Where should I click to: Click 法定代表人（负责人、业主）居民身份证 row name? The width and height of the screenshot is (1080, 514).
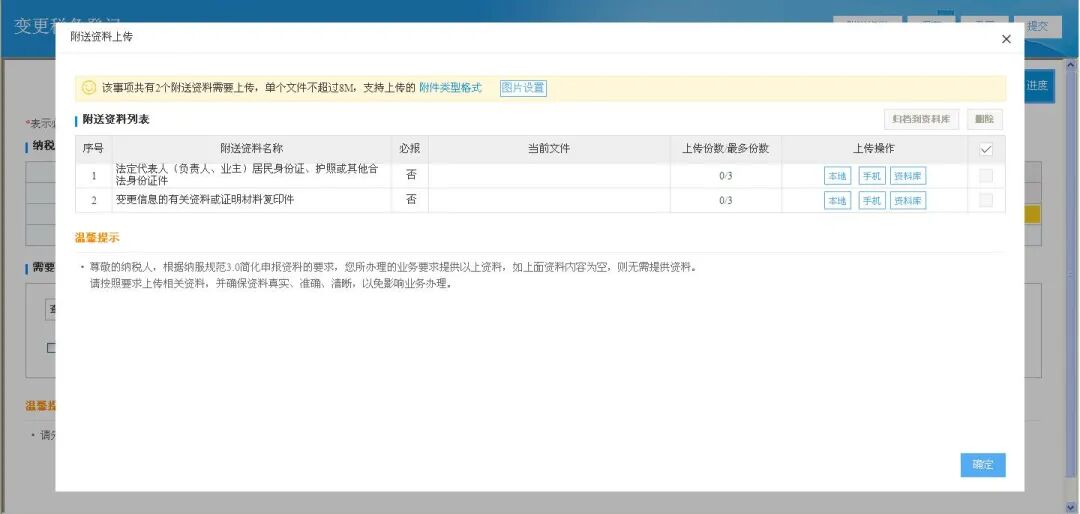[247, 175]
